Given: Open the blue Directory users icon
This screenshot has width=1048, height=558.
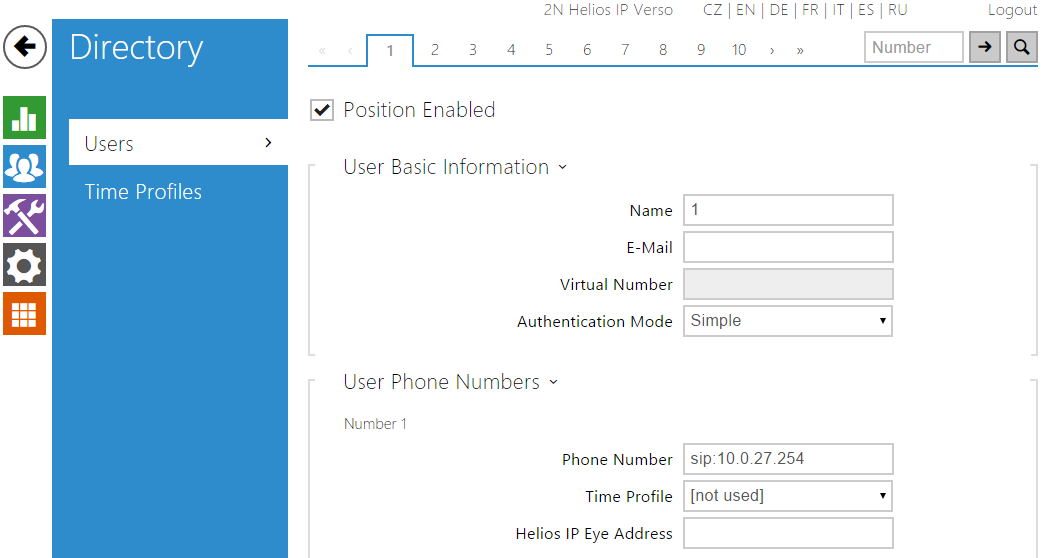Looking at the screenshot, I should [x=24, y=167].
